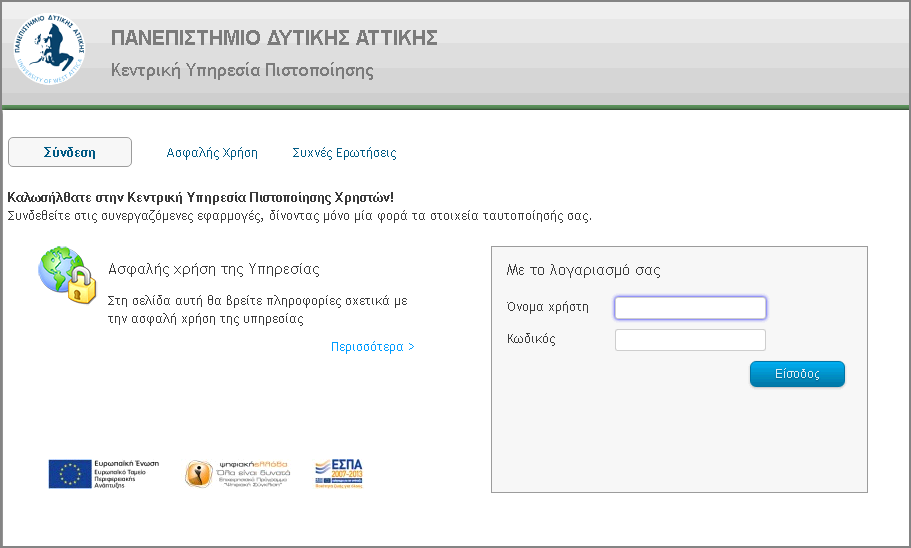Click the globe with padlock icon
This screenshot has height=548, width=911.
click(67, 275)
